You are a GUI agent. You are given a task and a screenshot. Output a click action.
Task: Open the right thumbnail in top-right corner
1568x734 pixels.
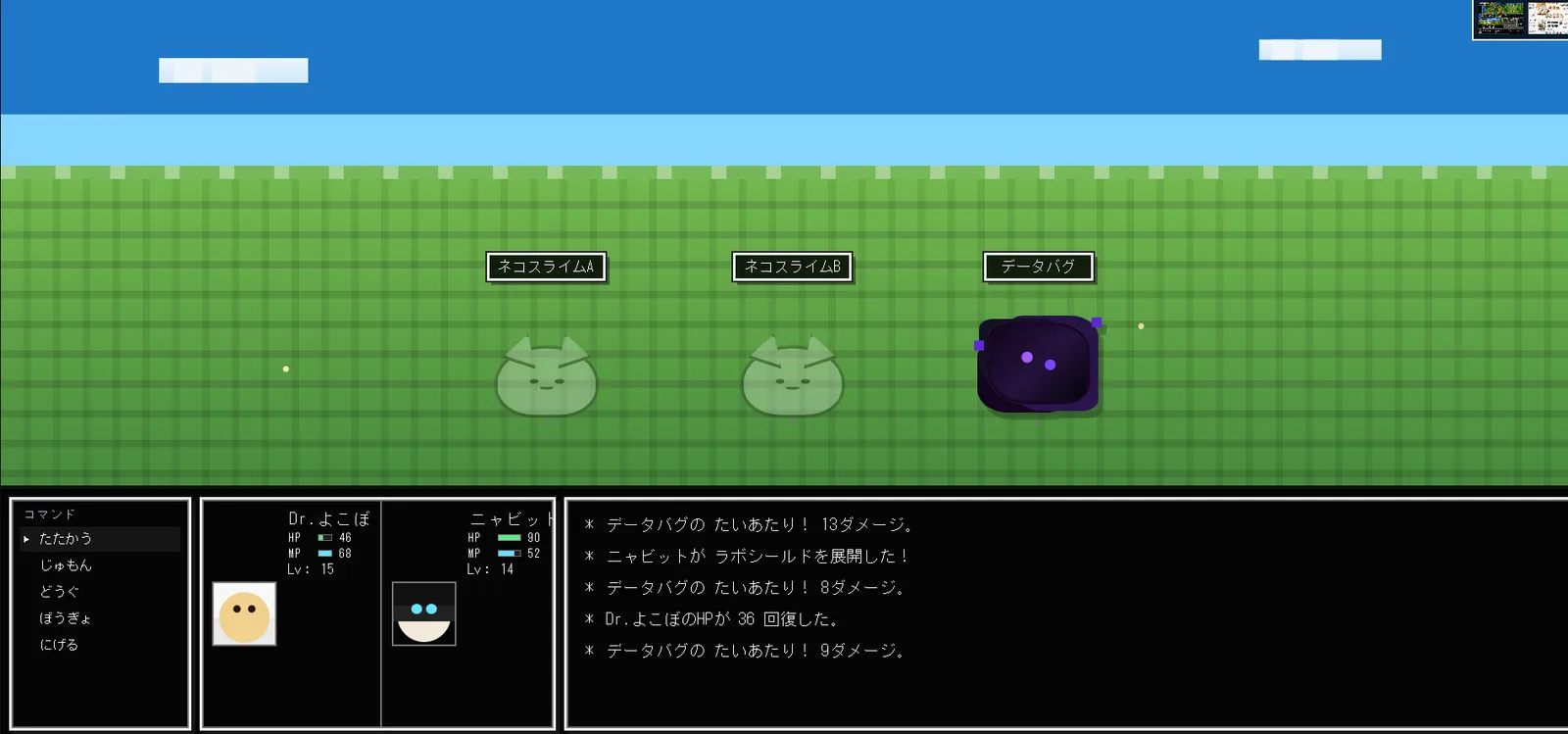coord(1547,19)
